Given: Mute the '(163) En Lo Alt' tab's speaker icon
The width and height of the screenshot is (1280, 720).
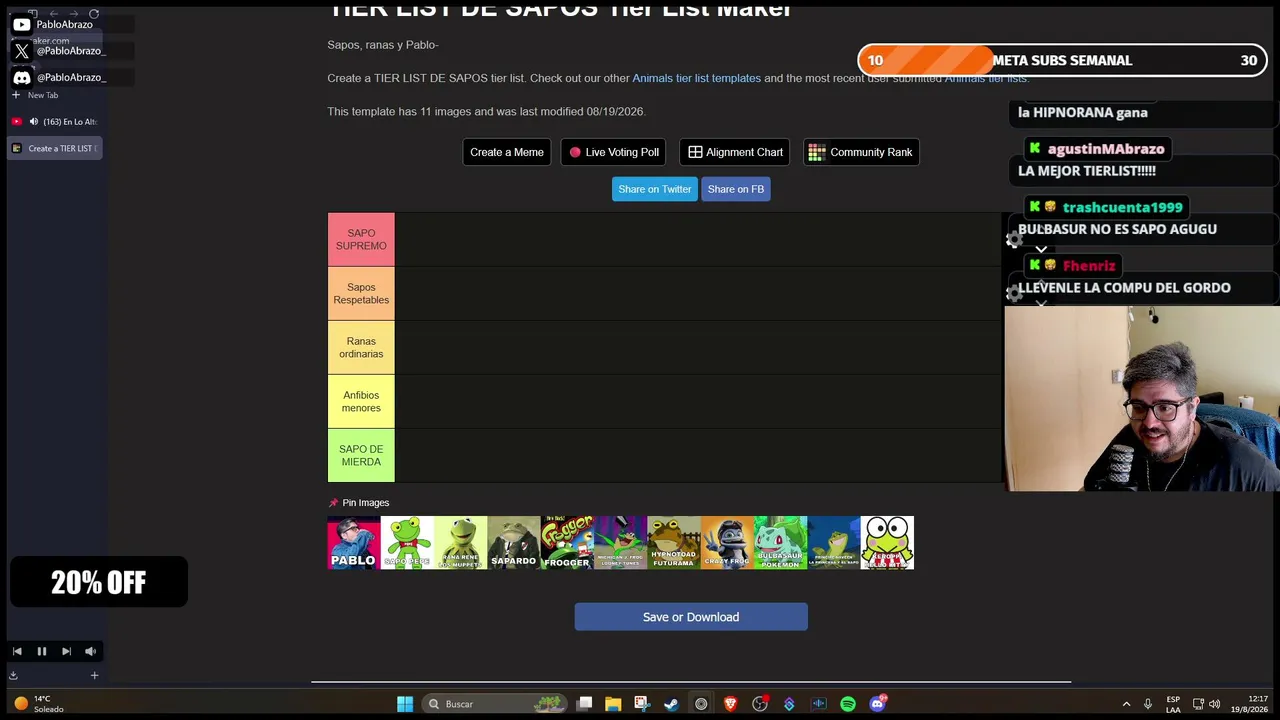Looking at the screenshot, I should click(x=33, y=122).
